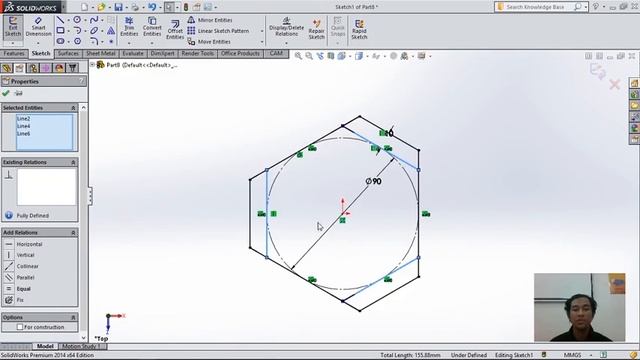The image size is (640, 360).
Task: Click the Convert Entities tool
Action: [152, 27]
